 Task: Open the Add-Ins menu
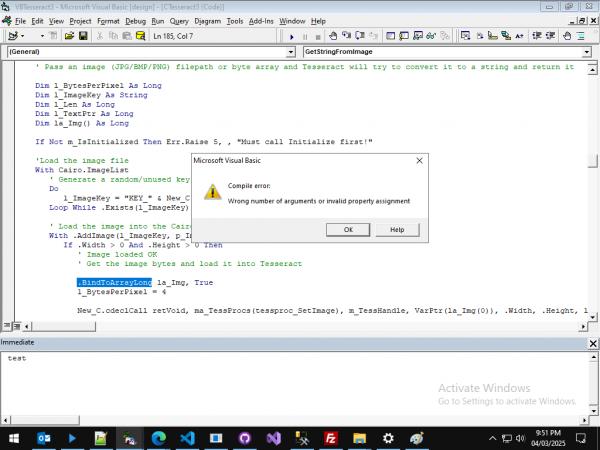[261, 21]
